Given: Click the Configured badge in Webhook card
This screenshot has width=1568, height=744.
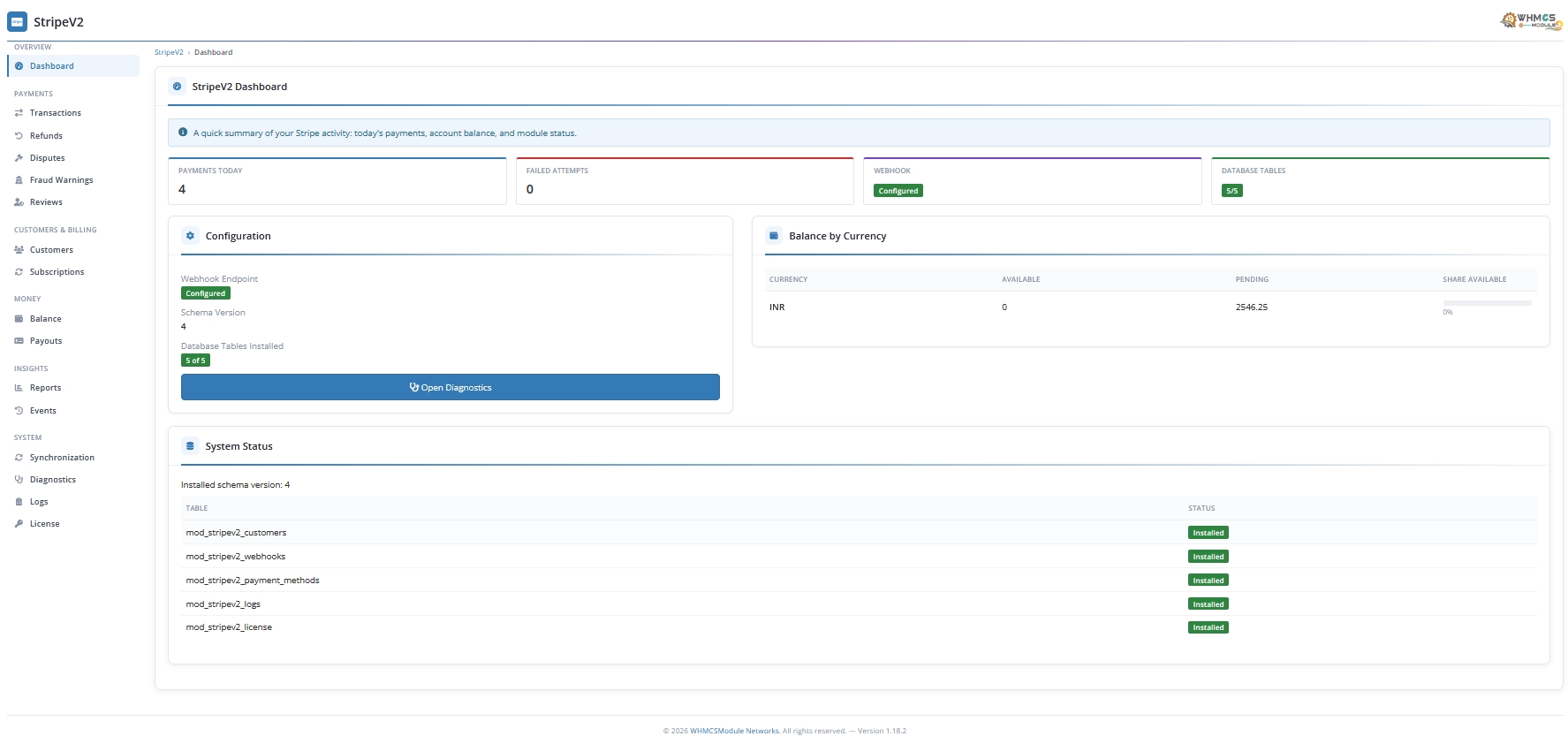Looking at the screenshot, I should tap(898, 191).
